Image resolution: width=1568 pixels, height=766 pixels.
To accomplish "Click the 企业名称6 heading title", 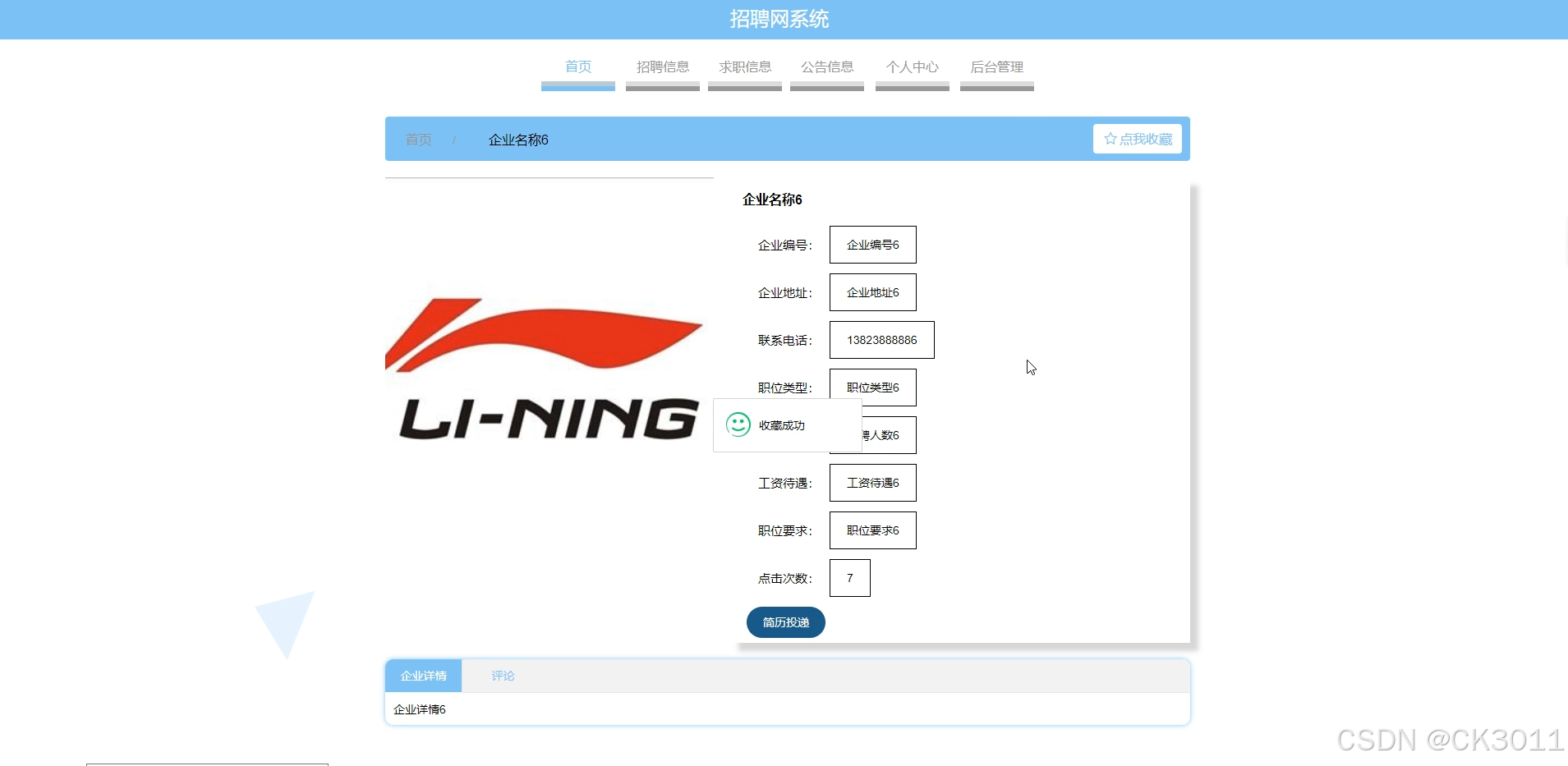I will tap(772, 200).
